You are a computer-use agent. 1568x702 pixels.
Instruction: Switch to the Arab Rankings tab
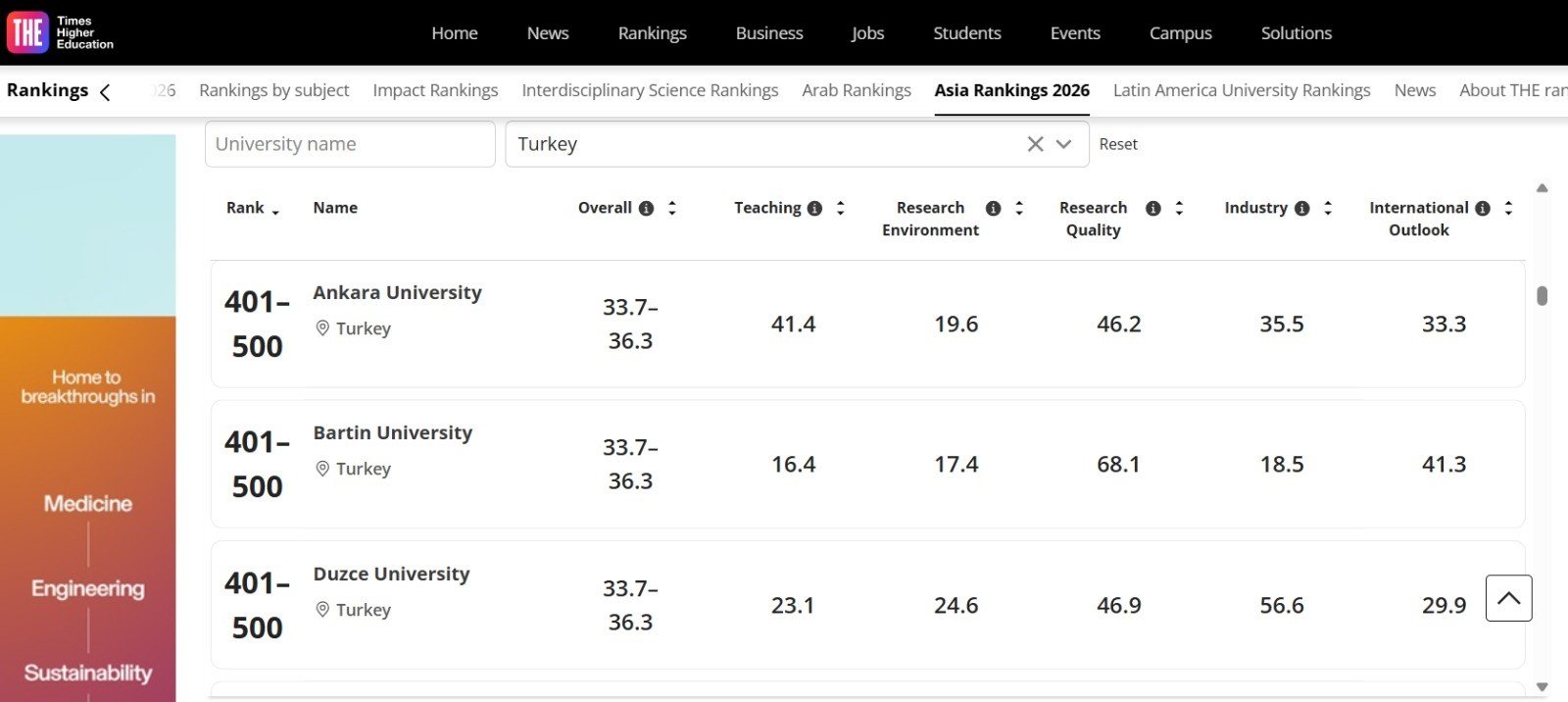coord(856,90)
